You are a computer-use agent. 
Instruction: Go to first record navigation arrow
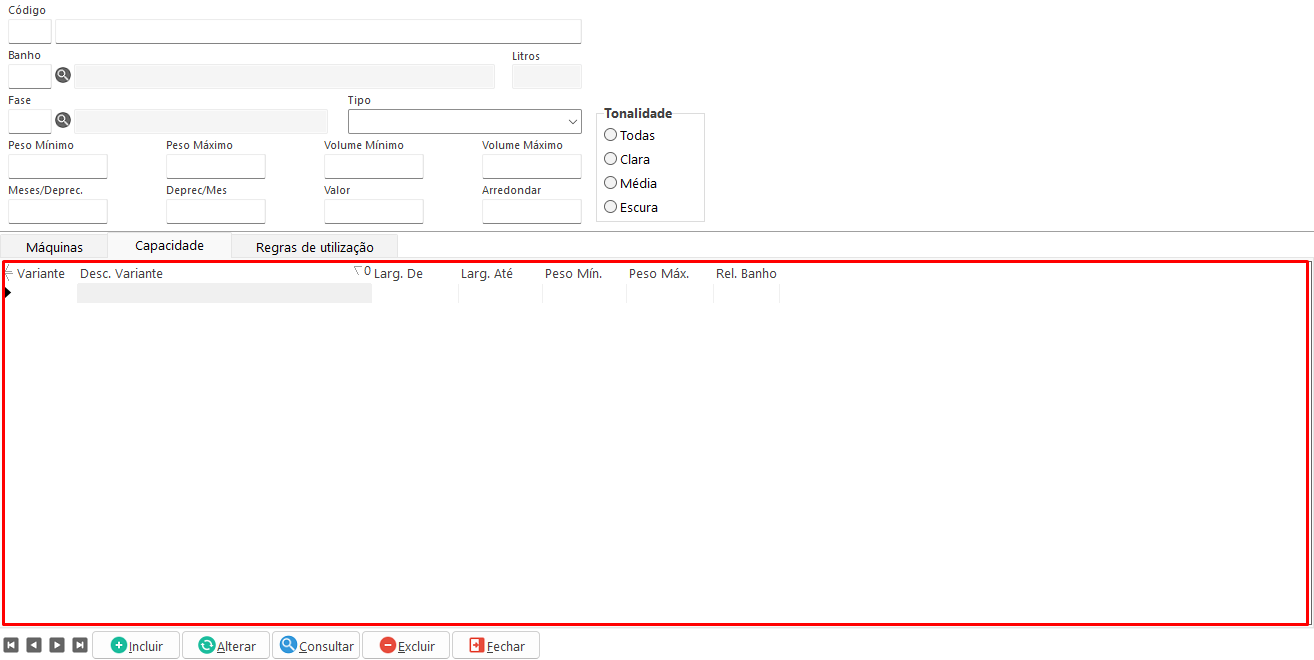[x=11, y=646]
